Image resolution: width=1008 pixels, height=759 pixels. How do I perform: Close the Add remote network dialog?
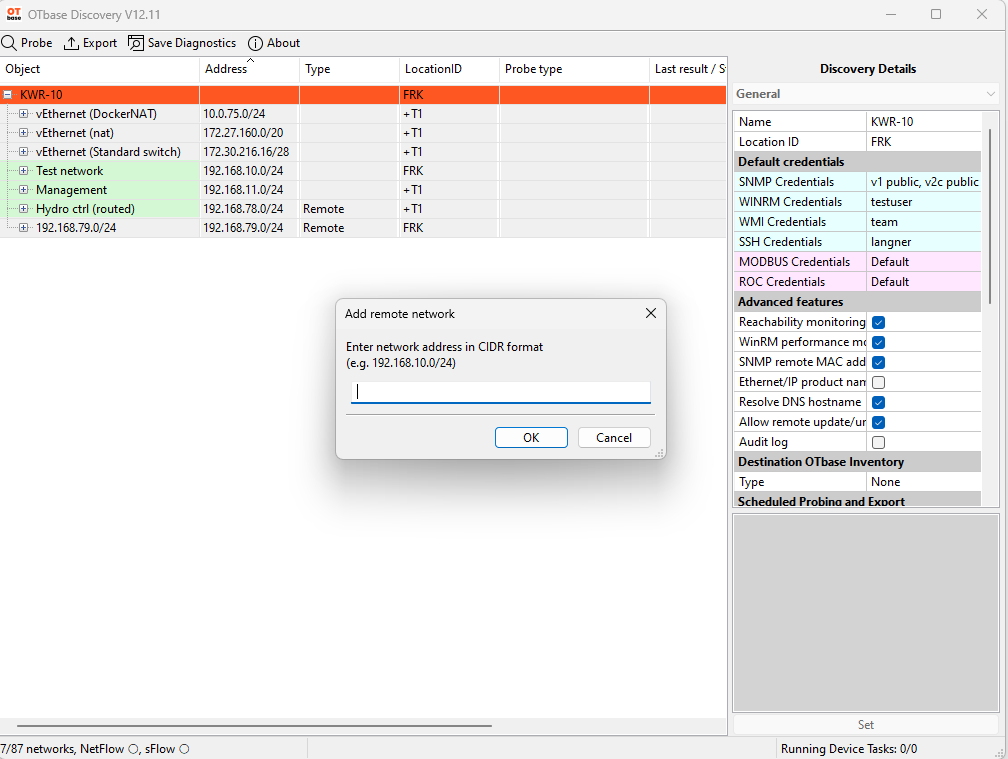pyautogui.click(x=651, y=313)
